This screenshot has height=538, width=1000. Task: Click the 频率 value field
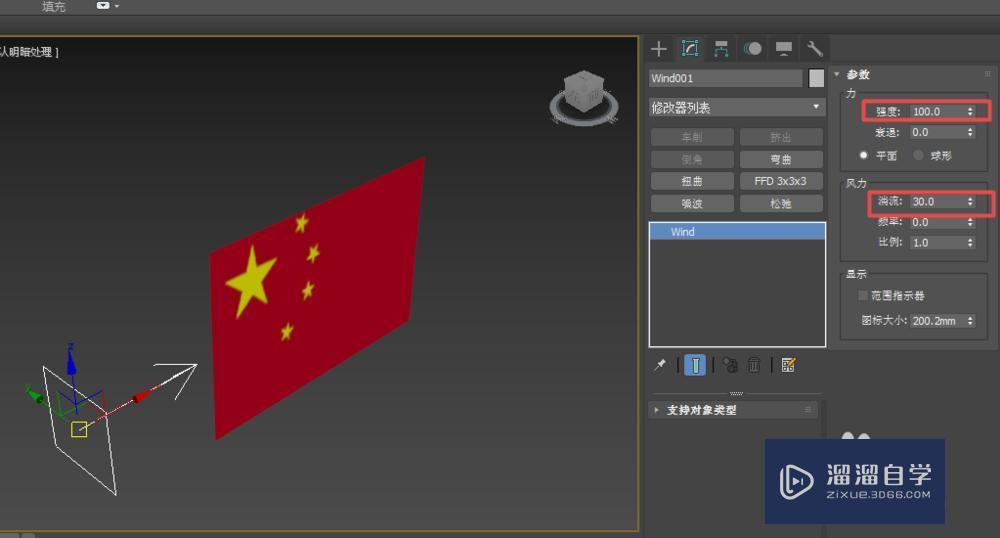click(x=937, y=222)
